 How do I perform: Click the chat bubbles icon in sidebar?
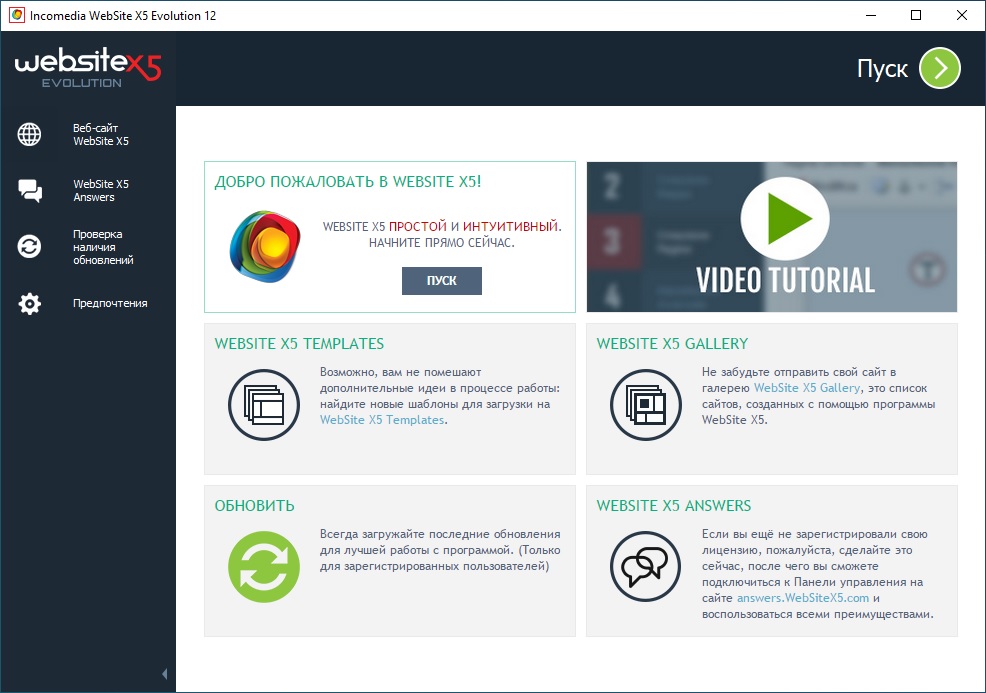click(x=30, y=191)
